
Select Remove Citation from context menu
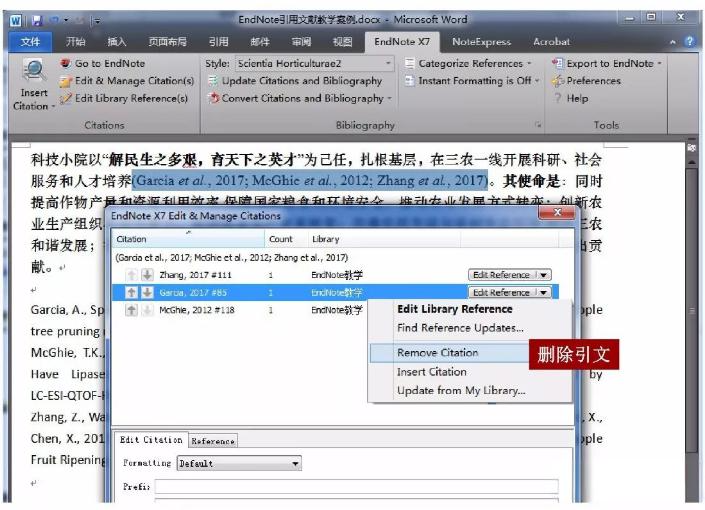pyautogui.click(x=437, y=352)
